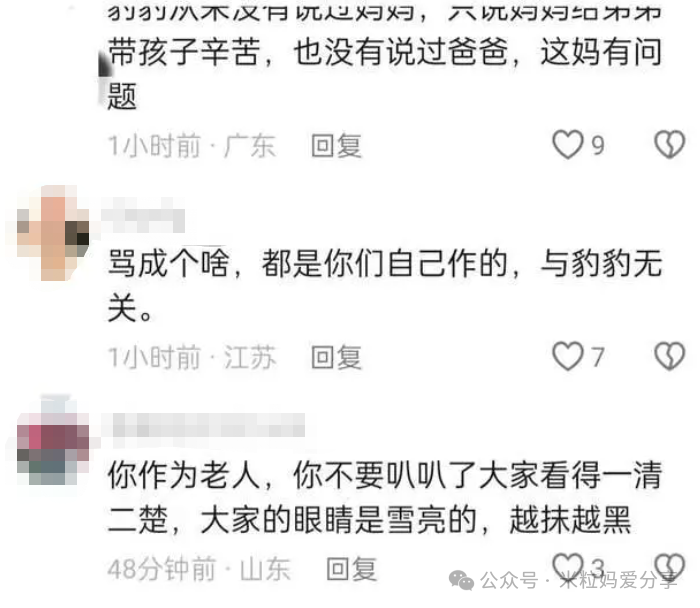Image resolution: width=700 pixels, height=608 pixels.
Task: Click the 1小时前 · 广东 timestamp
Action: (192, 146)
